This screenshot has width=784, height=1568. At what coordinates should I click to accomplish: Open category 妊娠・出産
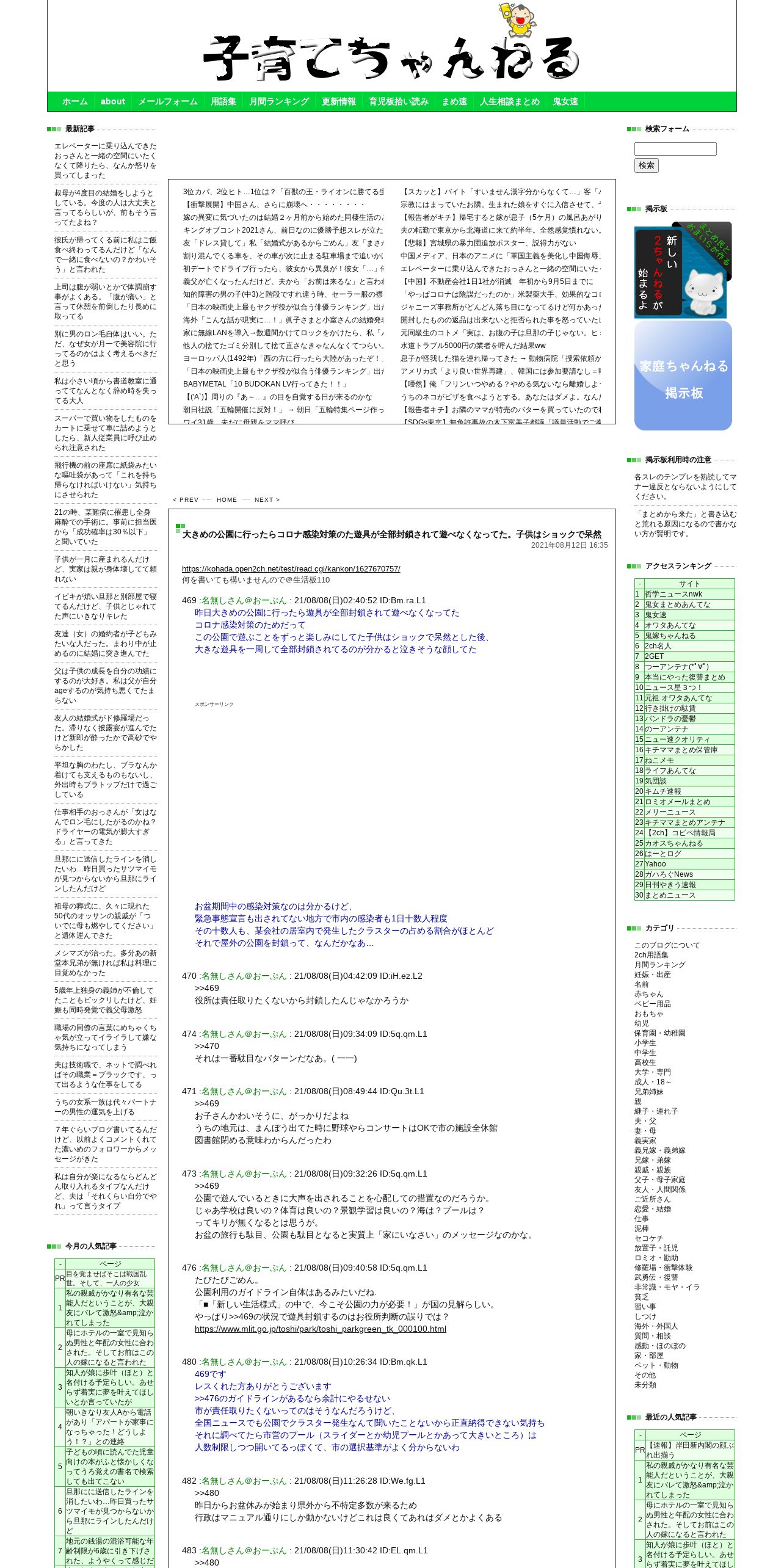652,975
